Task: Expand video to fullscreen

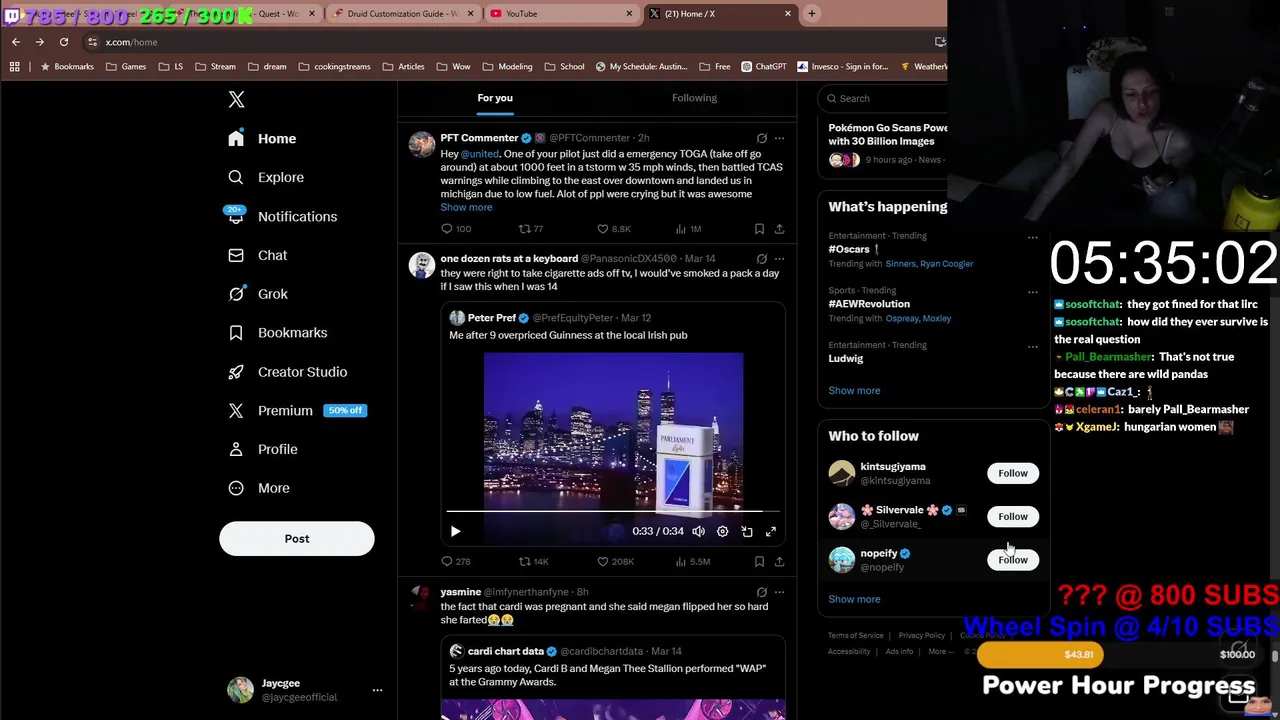Action: tap(770, 532)
